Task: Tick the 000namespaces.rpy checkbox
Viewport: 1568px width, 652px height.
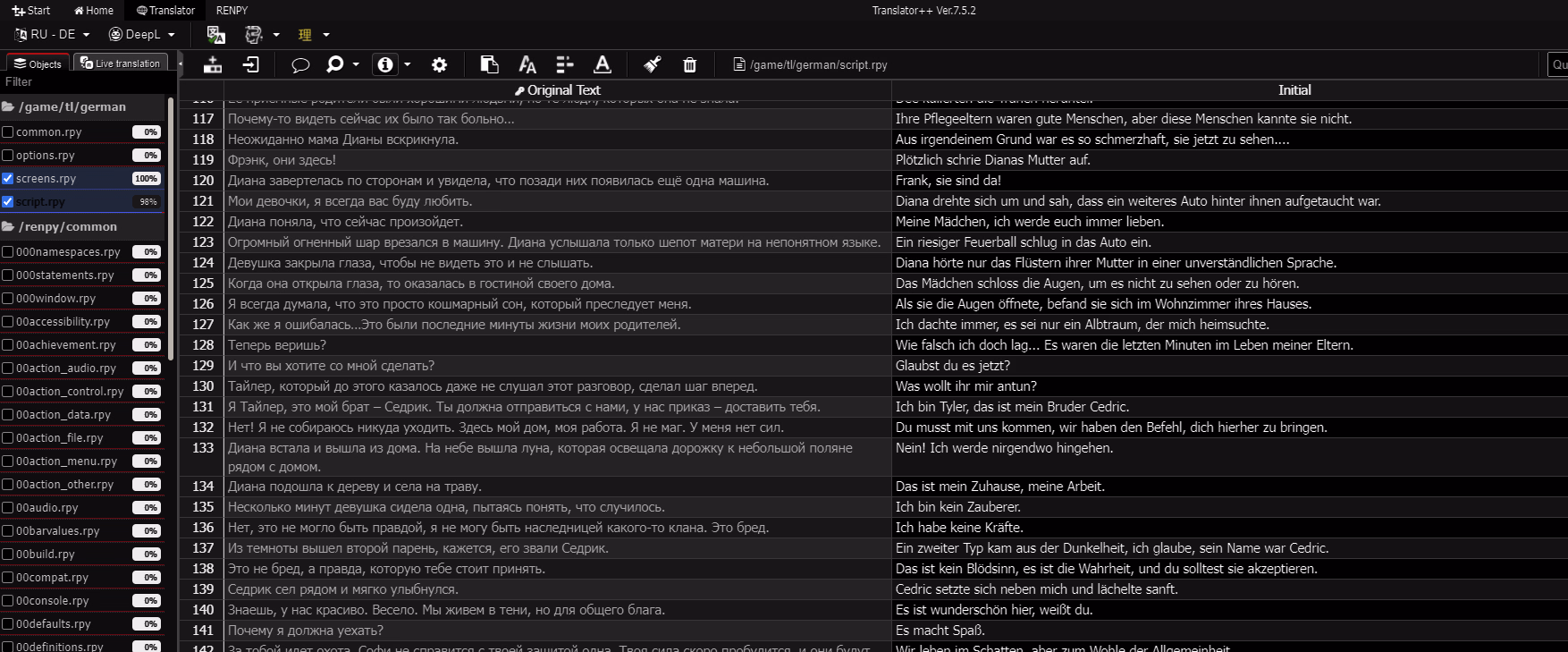Action: [8, 251]
